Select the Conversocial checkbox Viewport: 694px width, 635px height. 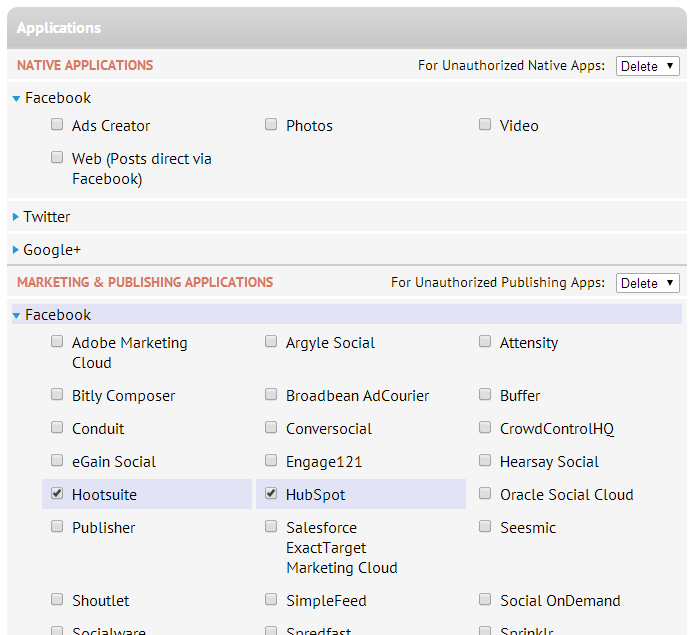coord(271,427)
